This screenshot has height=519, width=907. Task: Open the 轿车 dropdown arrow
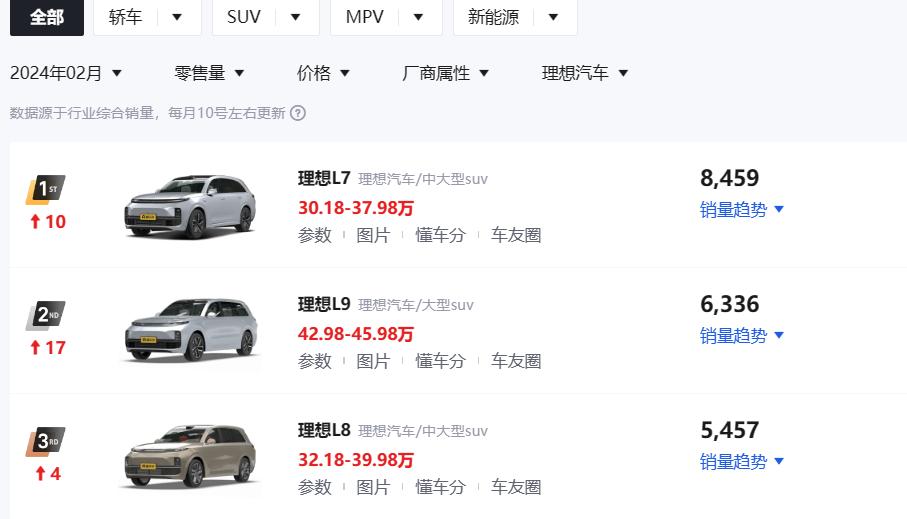coord(177,17)
